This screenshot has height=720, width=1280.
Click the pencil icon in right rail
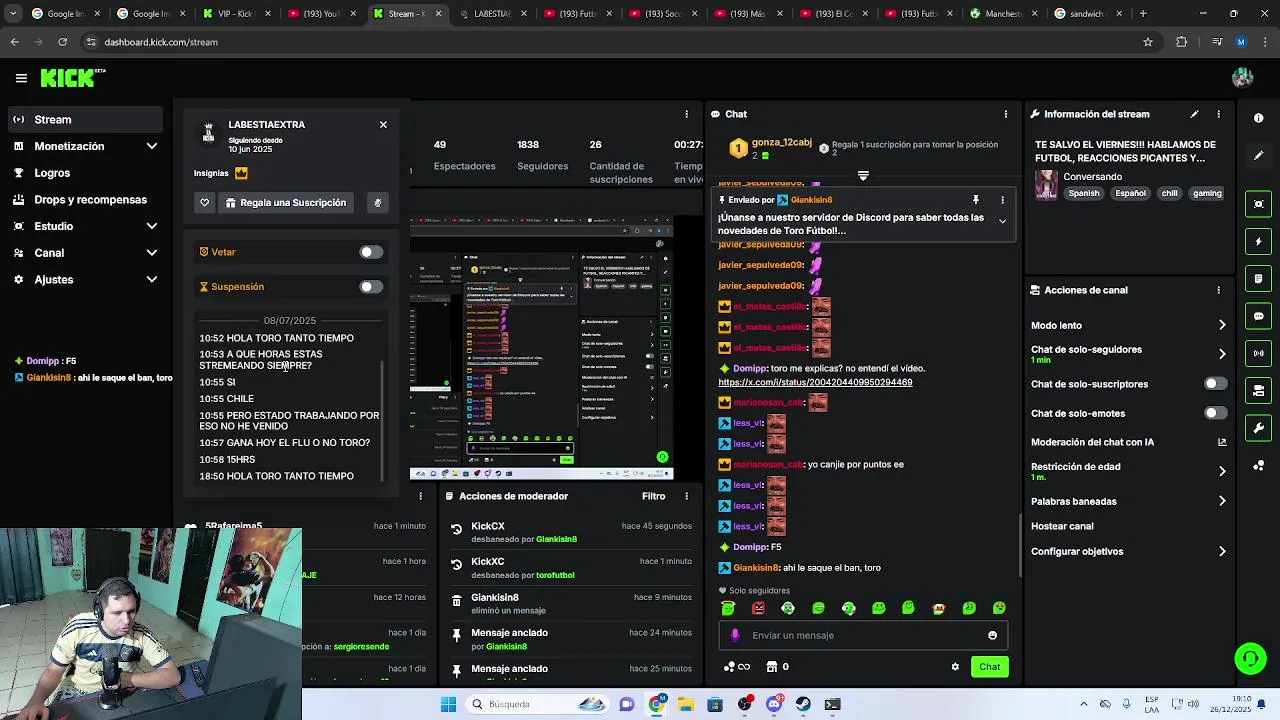click(x=1258, y=155)
